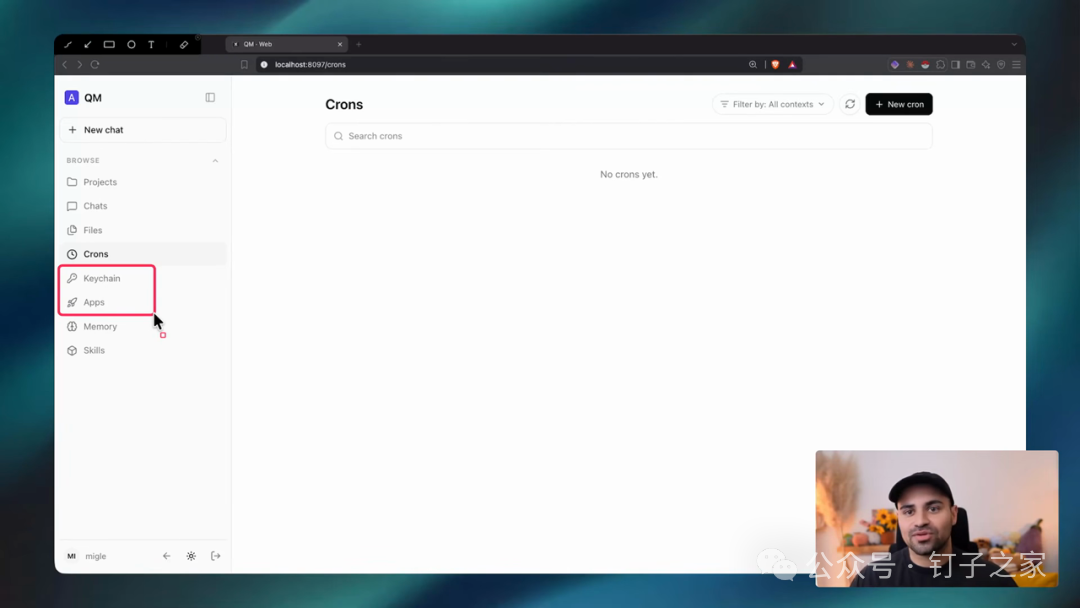Open Brave VPN shield icon
Viewport: 1080px width, 608px height.
pos(1001,65)
